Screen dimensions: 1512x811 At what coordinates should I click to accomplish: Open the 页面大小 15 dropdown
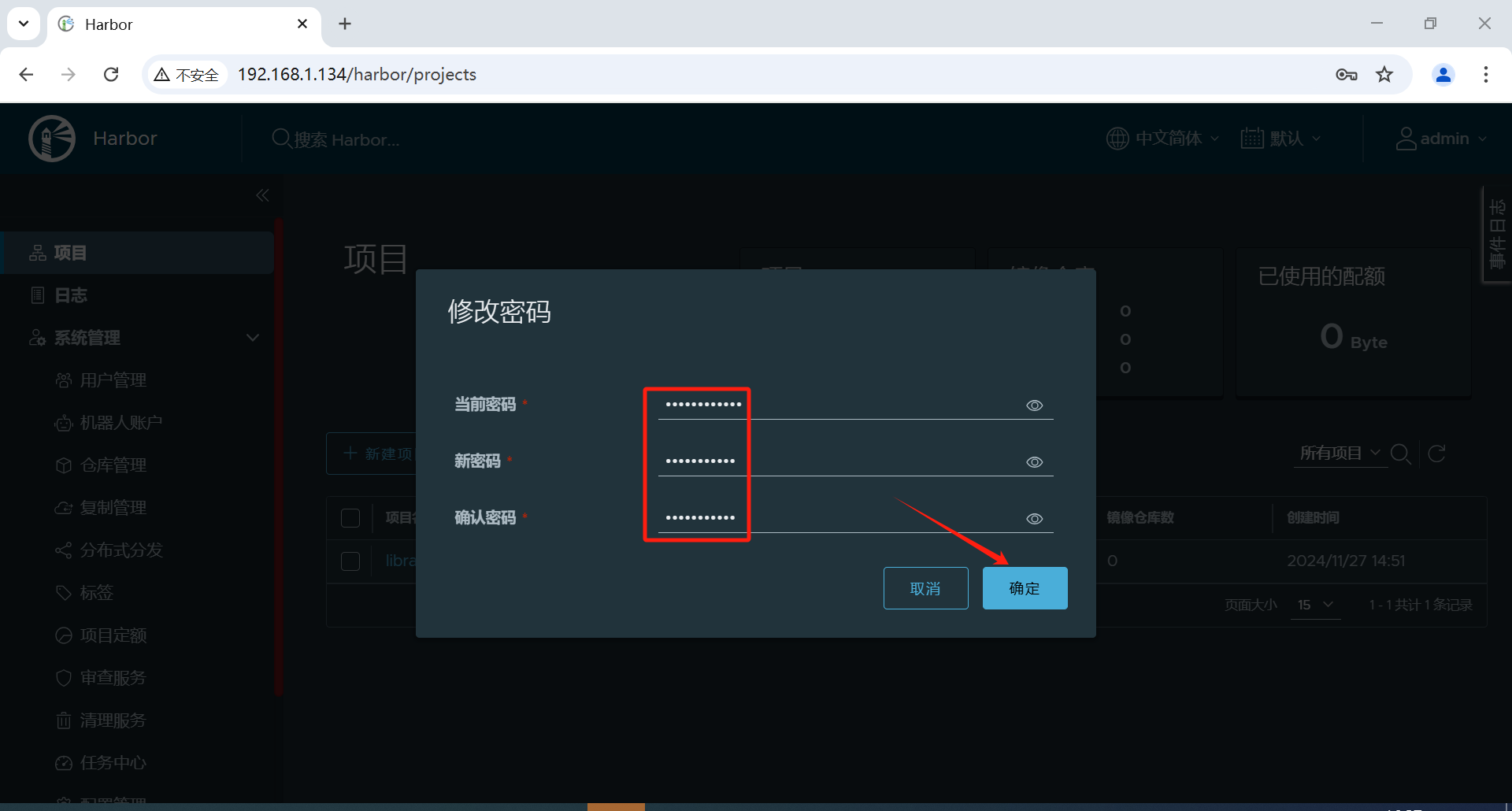[x=1315, y=605]
